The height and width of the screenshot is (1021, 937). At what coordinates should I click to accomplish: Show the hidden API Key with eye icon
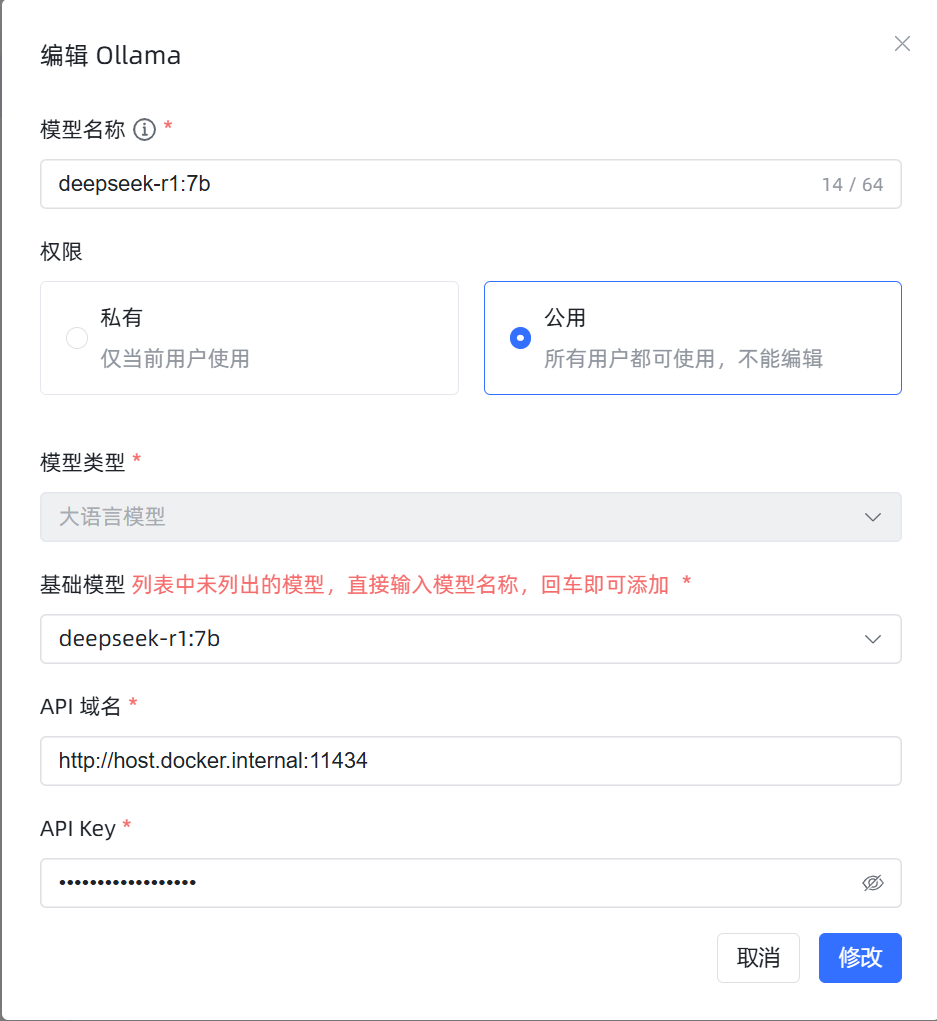872,883
